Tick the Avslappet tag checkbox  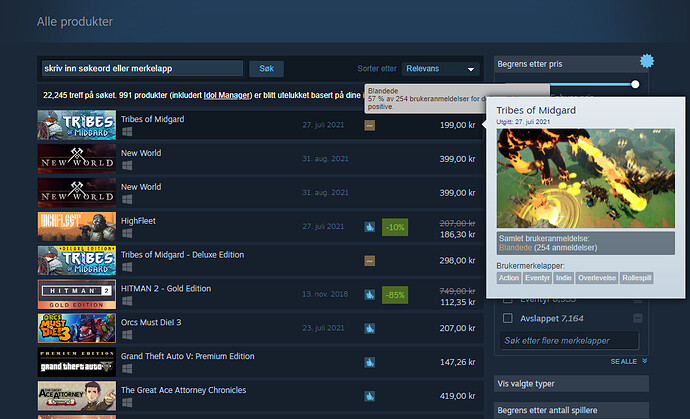[507, 318]
